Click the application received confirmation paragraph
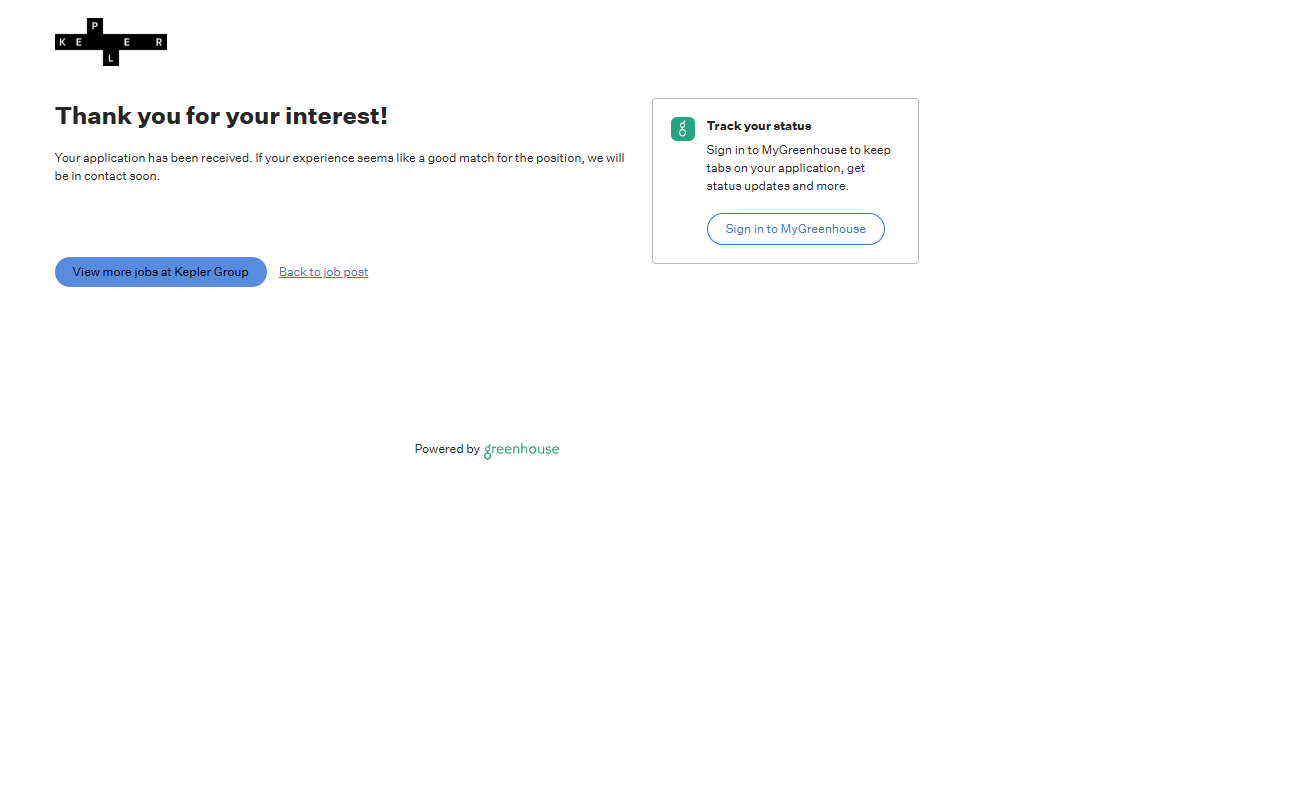The width and height of the screenshot is (1297, 785). pos(339,158)
